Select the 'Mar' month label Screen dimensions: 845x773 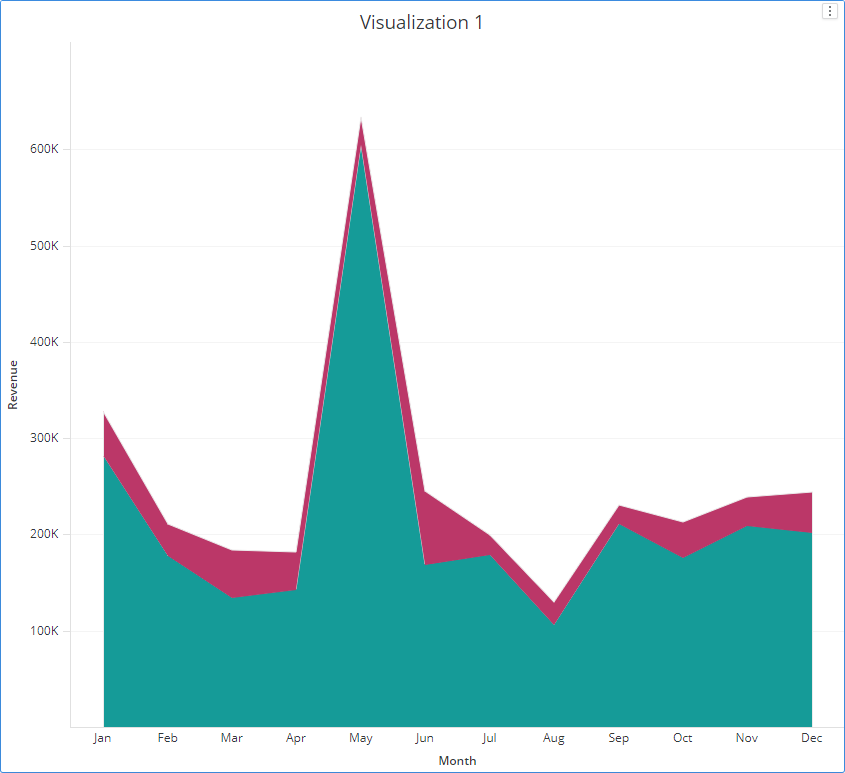pyautogui.click(x=231, y=738)
